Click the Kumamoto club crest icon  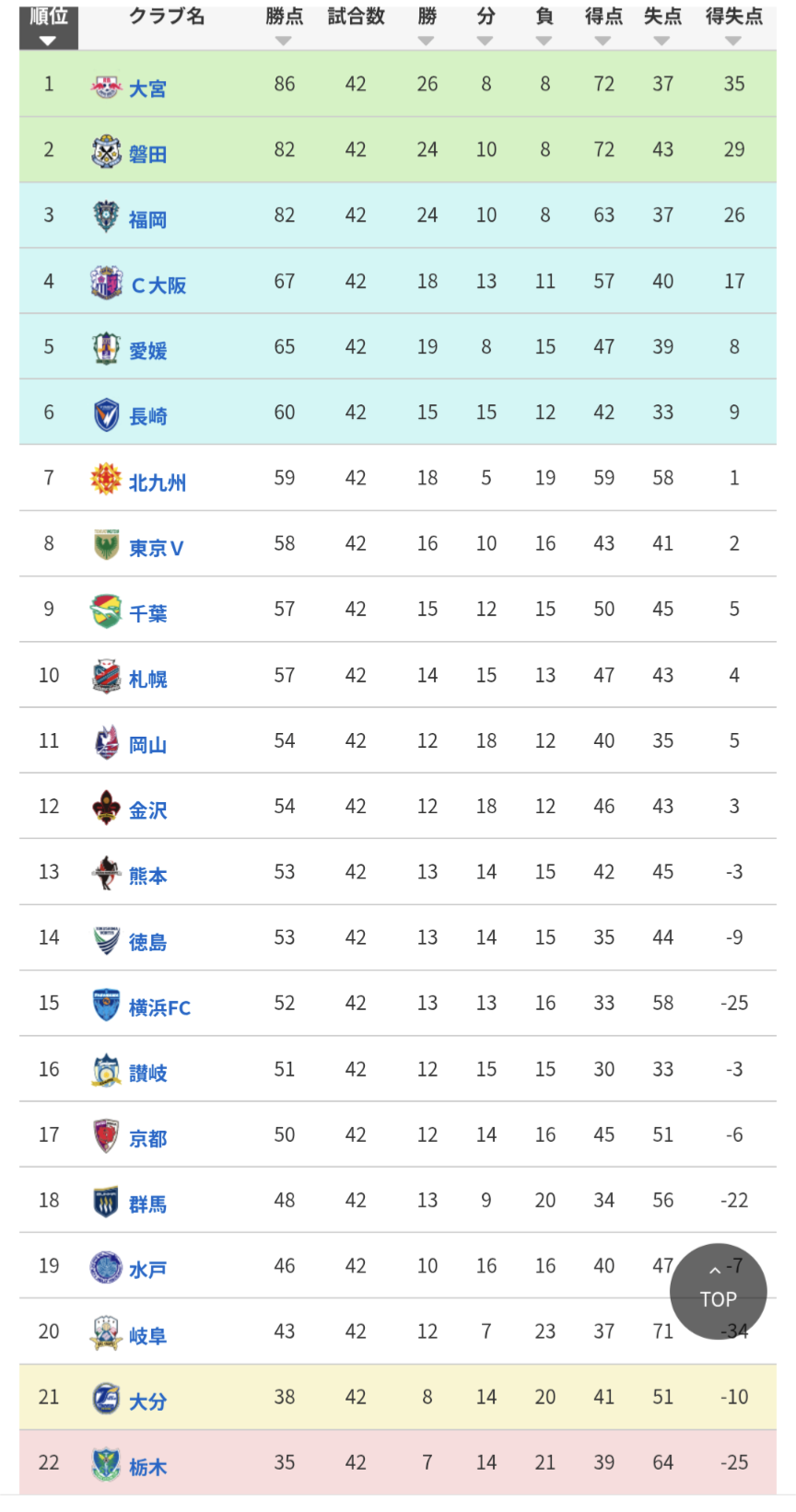pyautogui.click(x=106, y=874)
